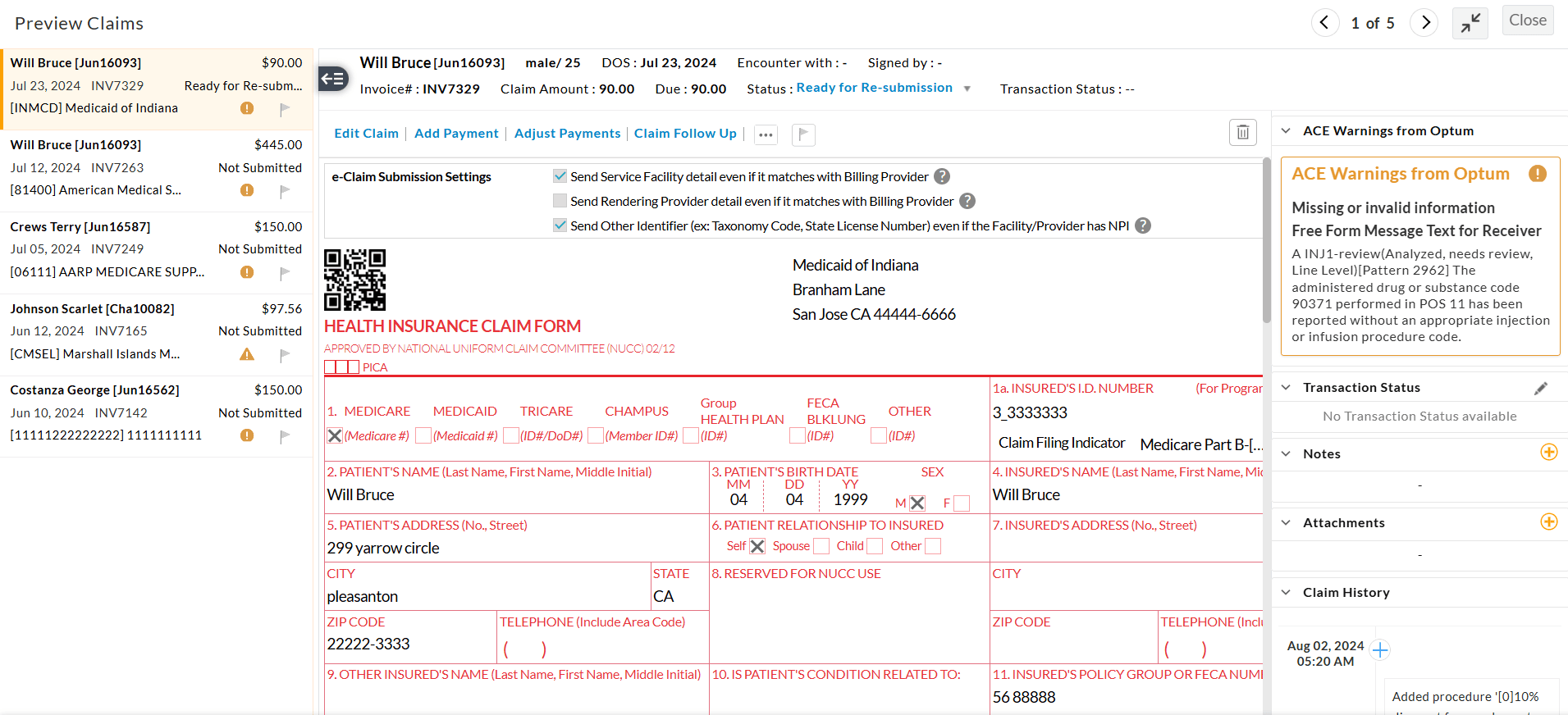Viewport: 1568px width, 715px height.
Task: Add an attachment with plus icon
Action: click(1548, 522)
